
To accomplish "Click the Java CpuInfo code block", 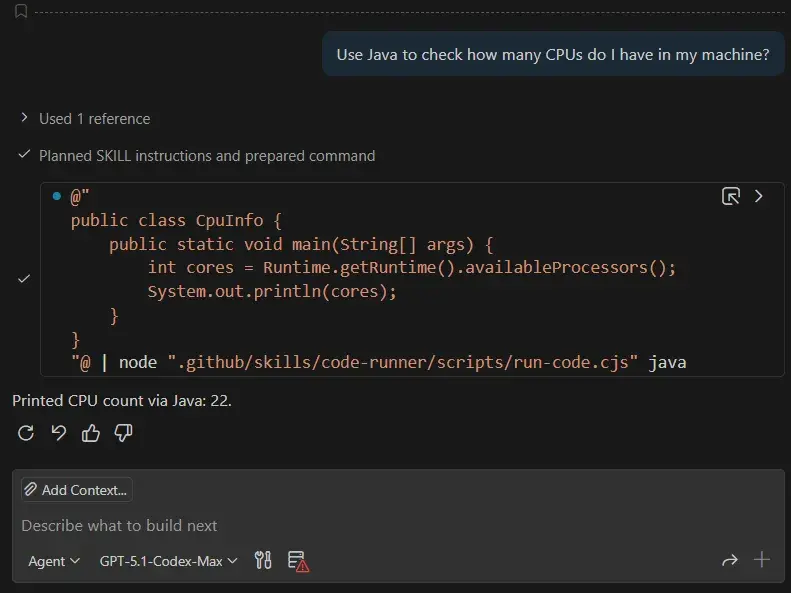I will [x=400, y=279].
